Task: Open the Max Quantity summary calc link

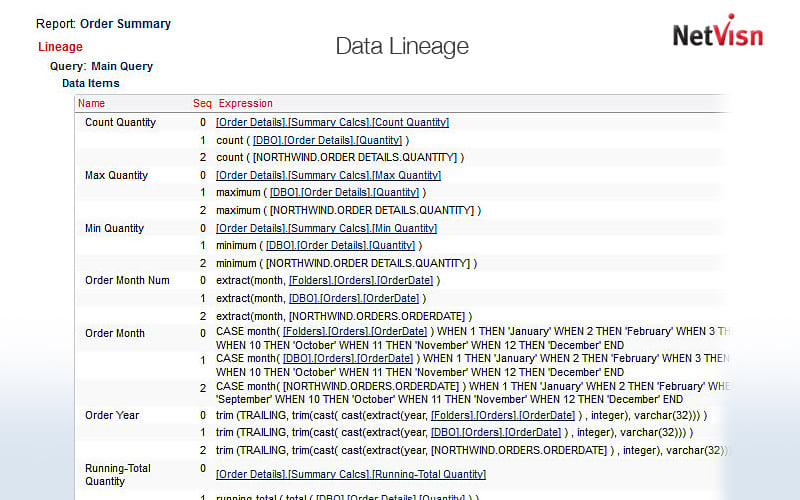Action: [328, 175]
